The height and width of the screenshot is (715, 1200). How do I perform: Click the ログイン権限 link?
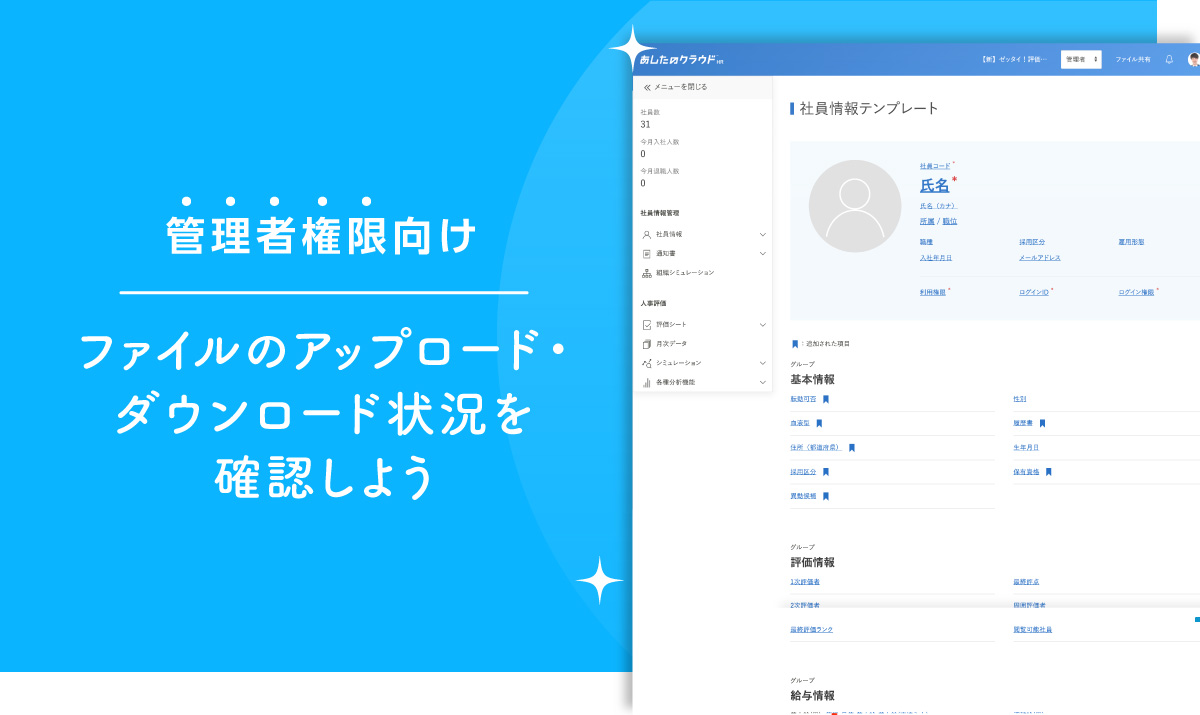point(1136,292)
